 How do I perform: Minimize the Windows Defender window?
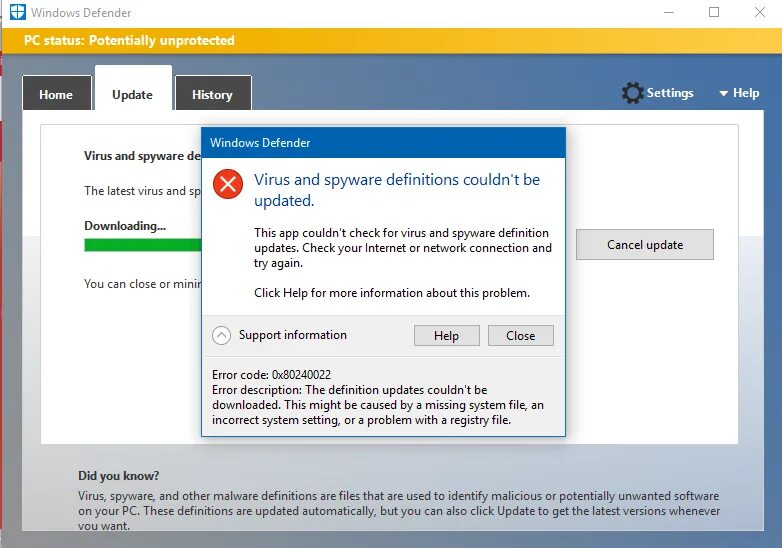669,12
